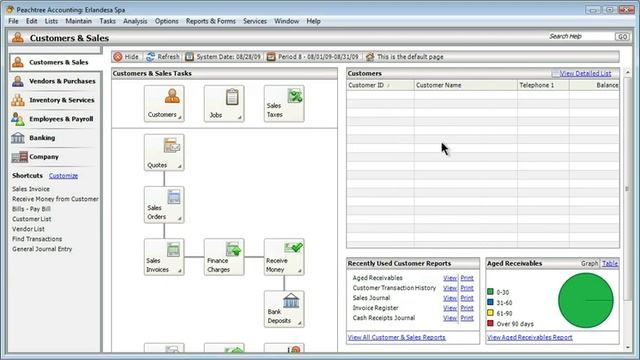
Task: Open the Sales Orders task icon
Action: (x=164, y=204)
